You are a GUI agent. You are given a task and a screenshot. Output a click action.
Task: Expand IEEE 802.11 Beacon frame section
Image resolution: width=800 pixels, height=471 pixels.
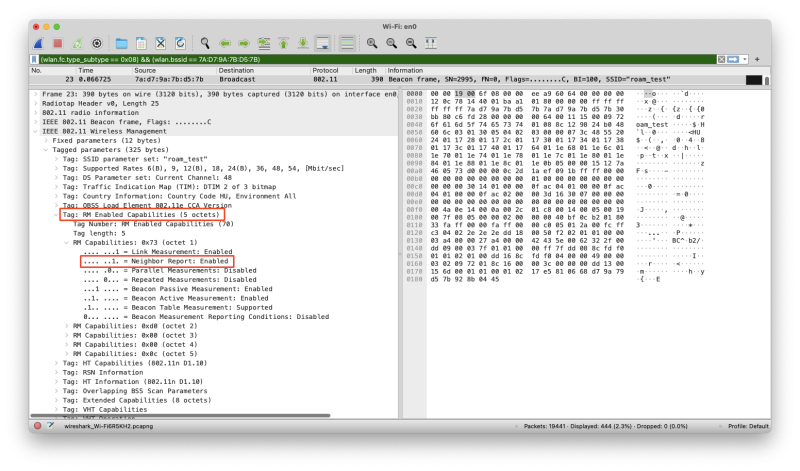[35, 122]
